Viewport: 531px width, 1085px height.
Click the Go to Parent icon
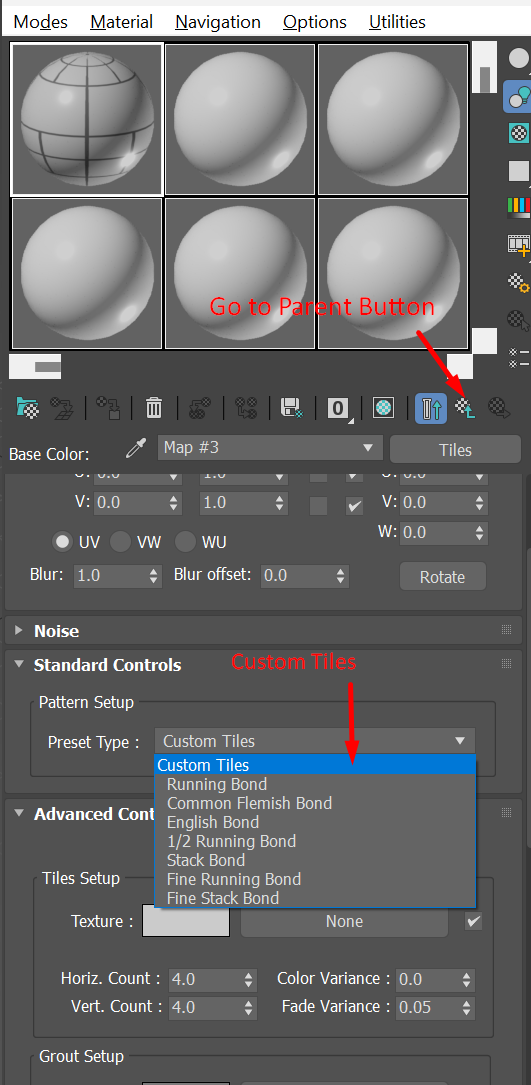pos(465,408)
